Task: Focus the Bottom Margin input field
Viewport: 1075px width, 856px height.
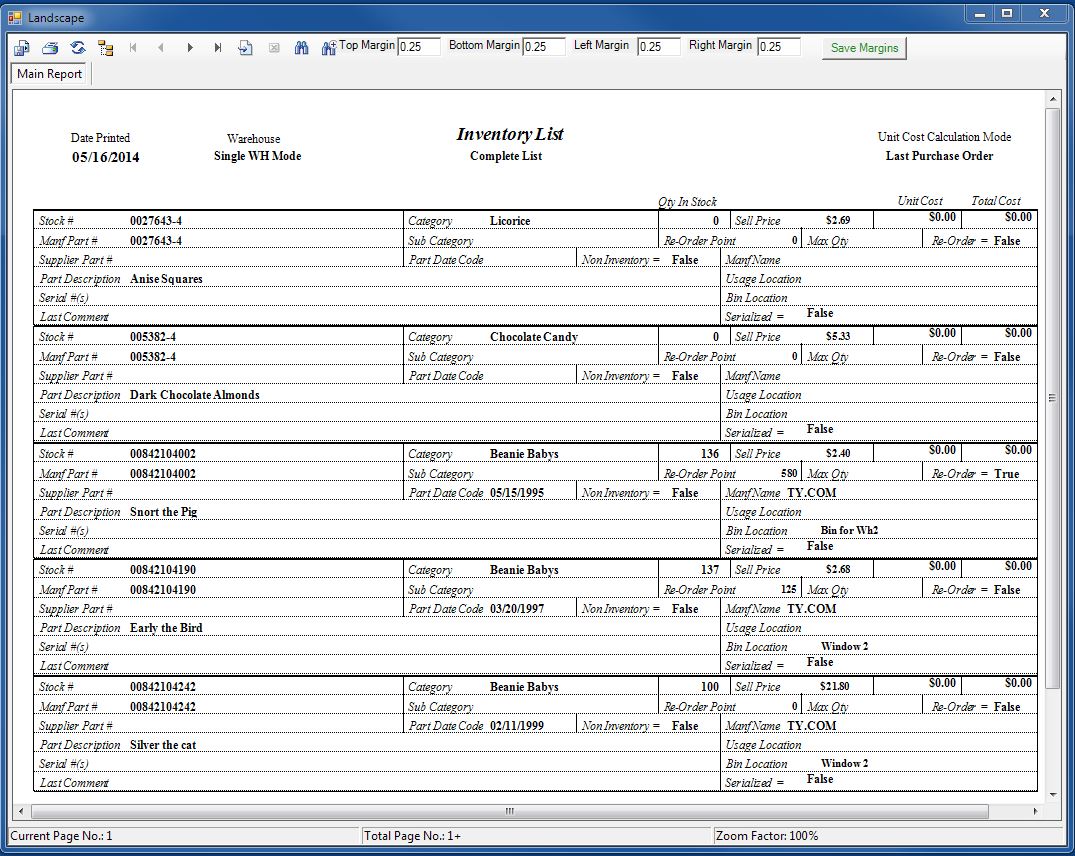Action: (544, 47)
